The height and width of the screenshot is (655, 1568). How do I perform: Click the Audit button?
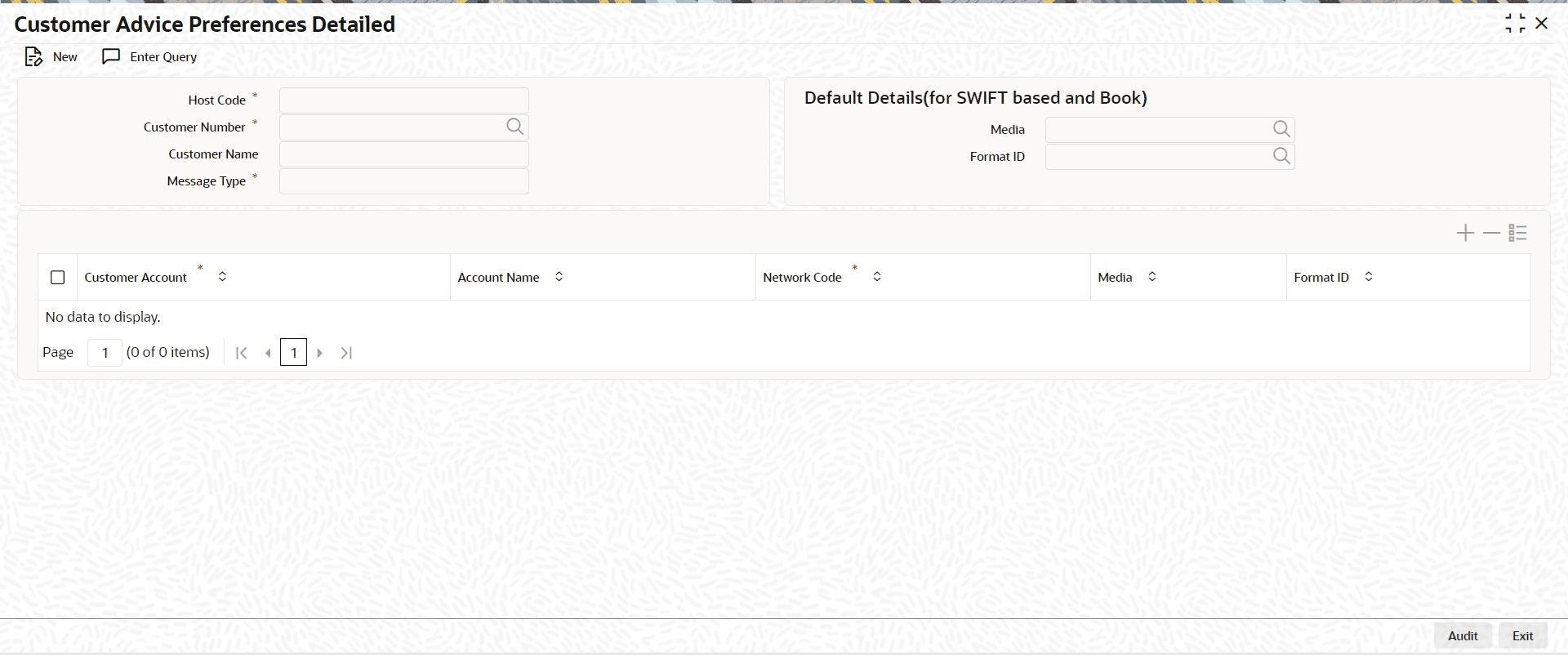coord(1463,635)
